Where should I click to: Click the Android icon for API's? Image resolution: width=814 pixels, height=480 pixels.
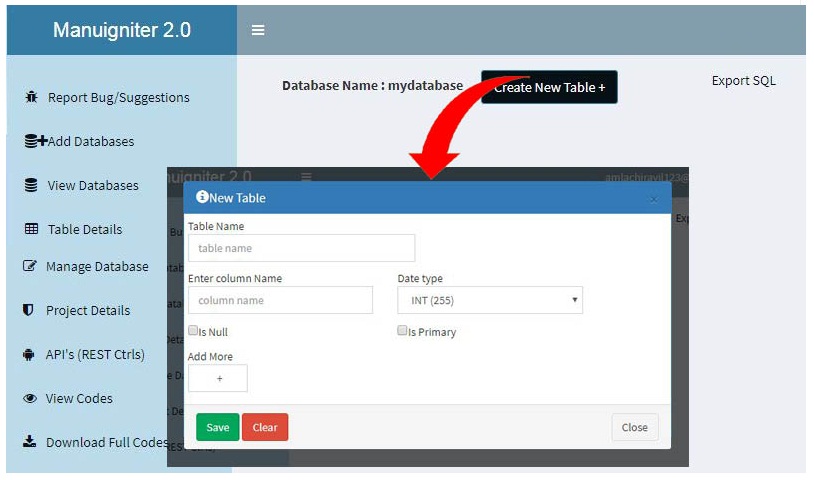tap(29, 354)
